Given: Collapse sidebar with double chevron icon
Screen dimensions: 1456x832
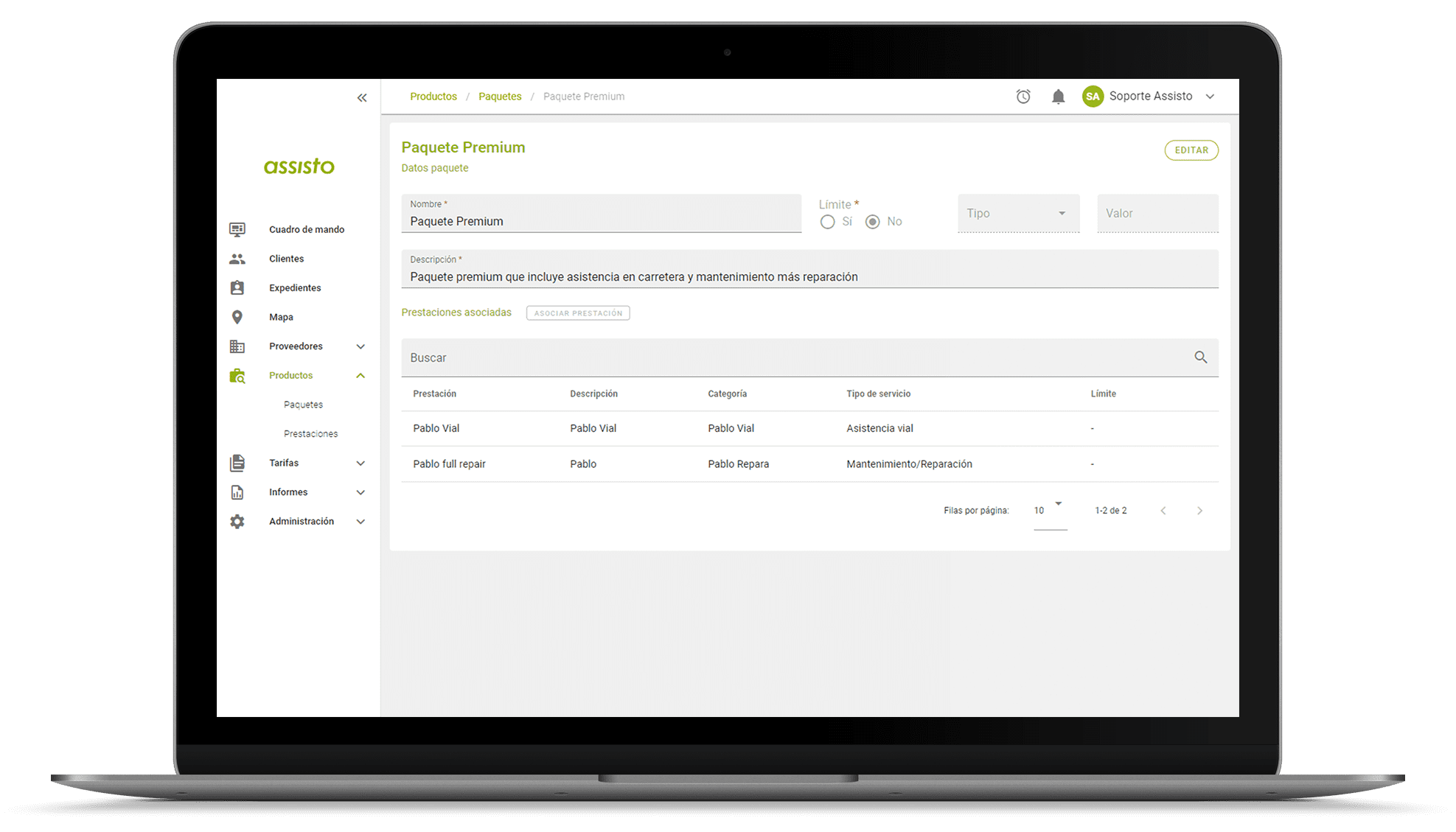Looking at the screenshot, I should pyautogui.click(x=362, y=97).
